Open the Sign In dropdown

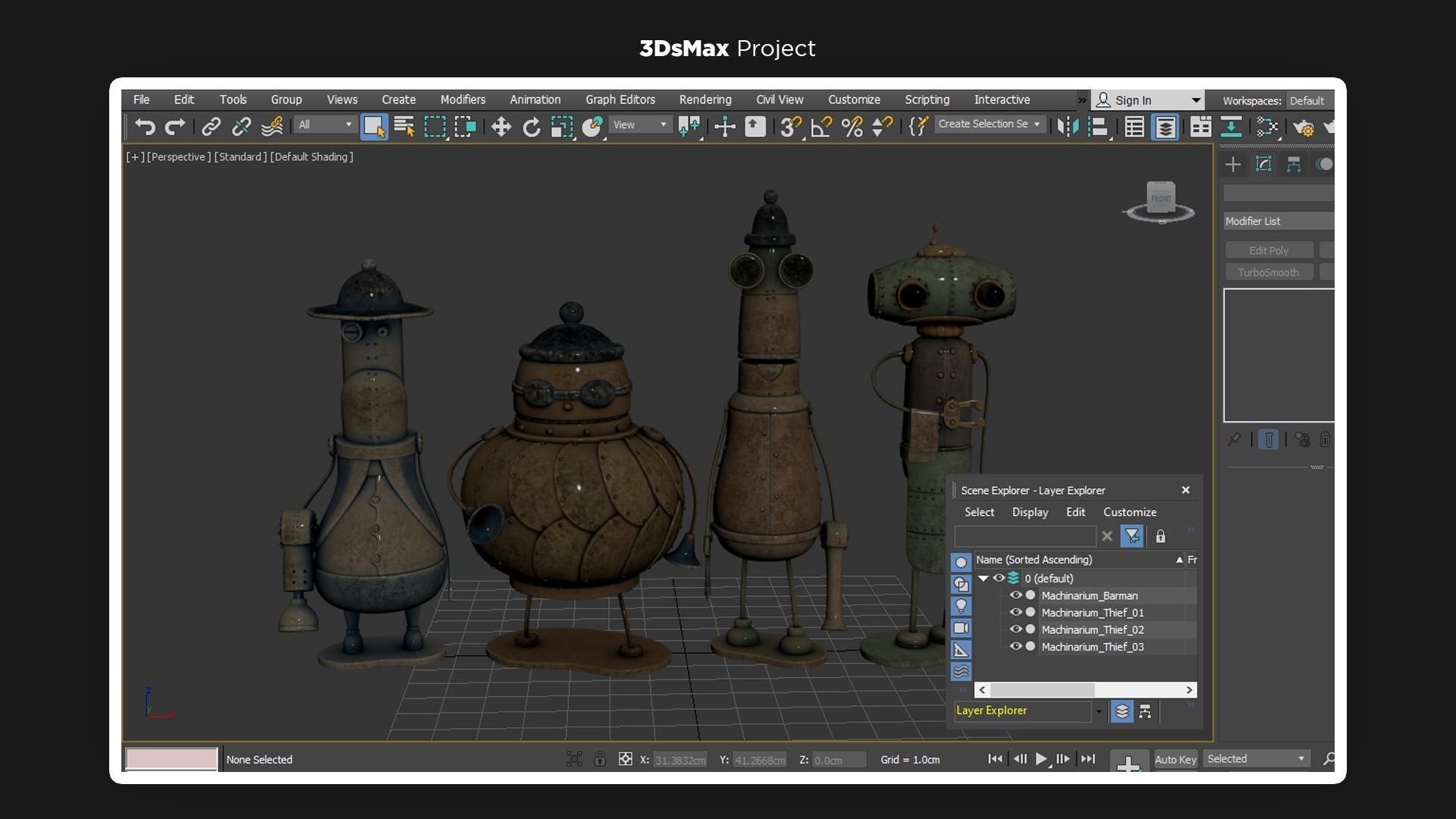(x=1148, y=100)
